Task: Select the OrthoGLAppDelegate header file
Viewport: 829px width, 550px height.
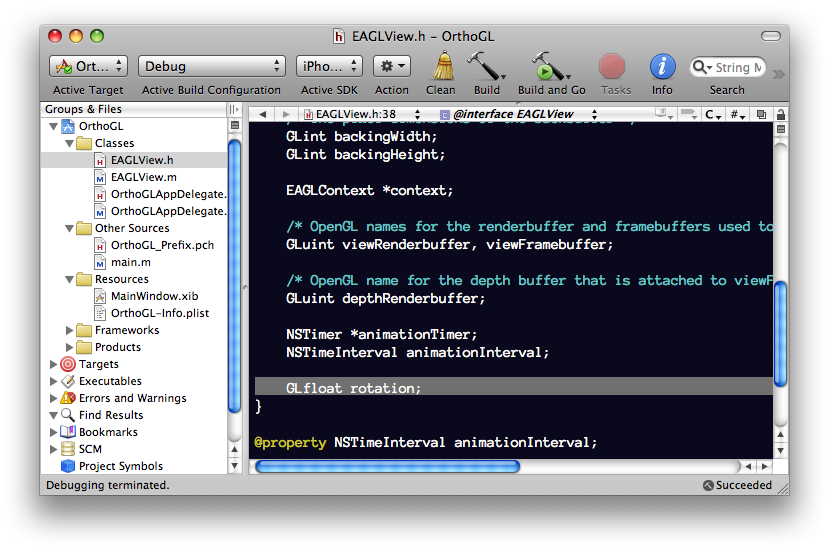Action: pos(134,194)
